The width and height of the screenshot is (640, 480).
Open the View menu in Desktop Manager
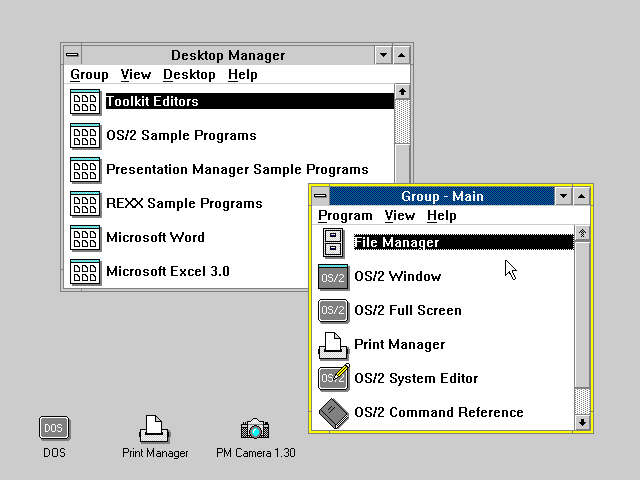(136, 75)
